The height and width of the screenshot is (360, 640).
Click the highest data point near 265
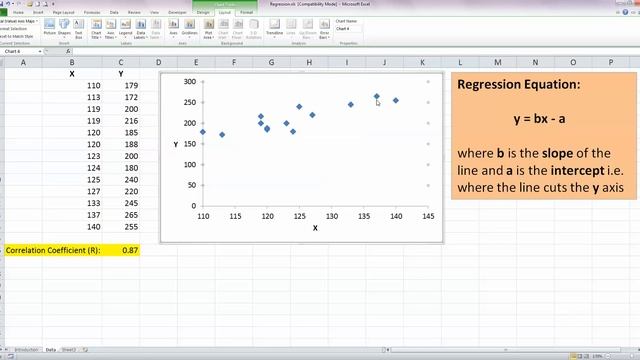click(376, 96)
